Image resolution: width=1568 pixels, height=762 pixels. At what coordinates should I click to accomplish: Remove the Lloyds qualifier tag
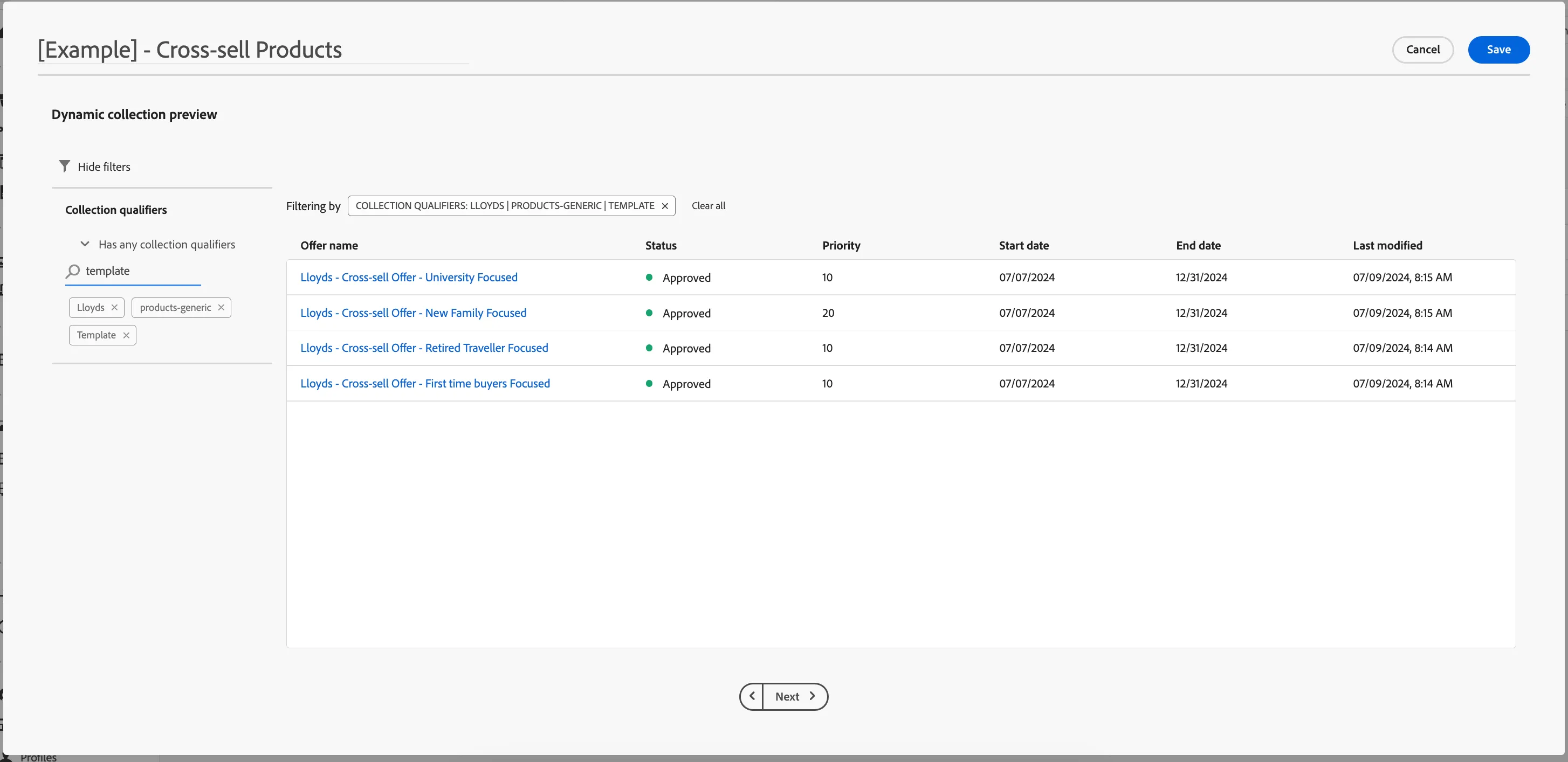click(114, 308)
